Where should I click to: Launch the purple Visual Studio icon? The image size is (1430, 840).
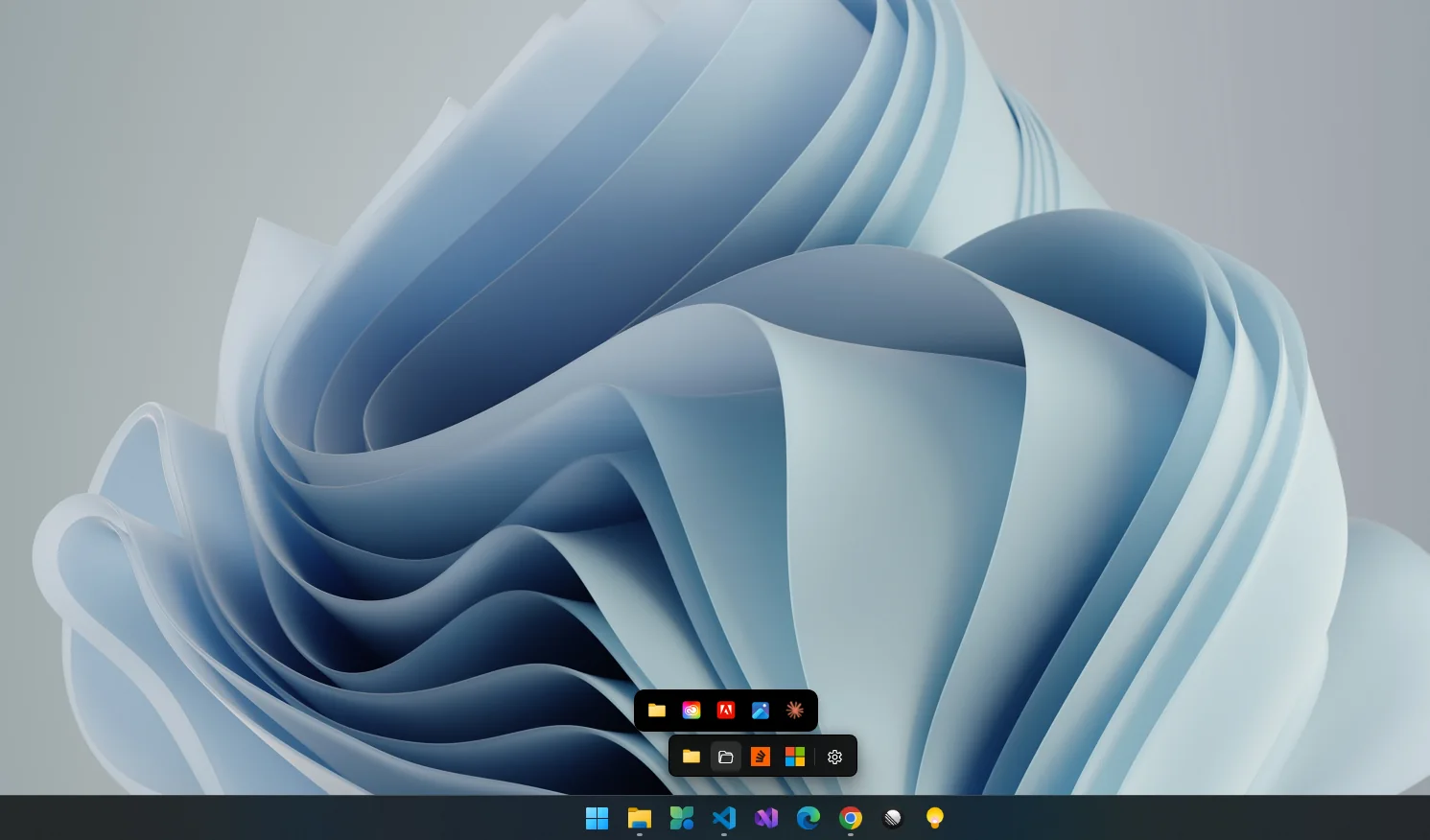[x=766, y=818]
